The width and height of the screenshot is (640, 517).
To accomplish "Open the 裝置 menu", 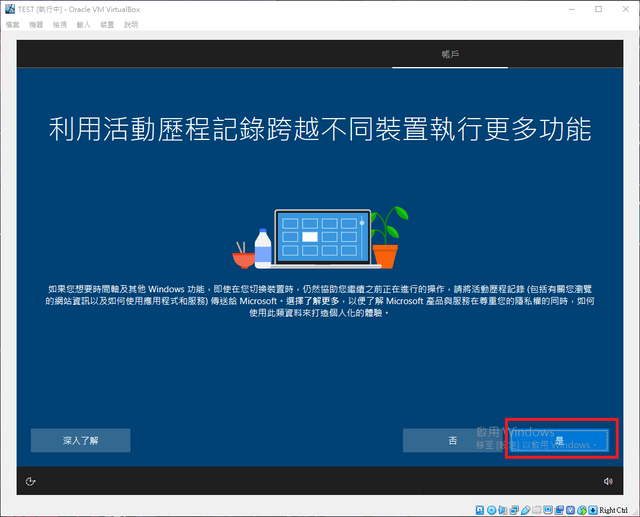I will (x=107, y=25).
